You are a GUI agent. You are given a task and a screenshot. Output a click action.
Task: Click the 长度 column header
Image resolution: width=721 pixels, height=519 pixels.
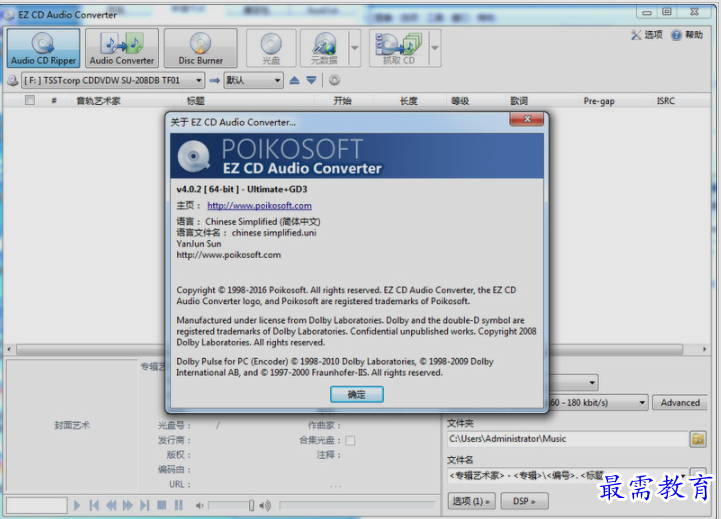(x=408, y=101)
